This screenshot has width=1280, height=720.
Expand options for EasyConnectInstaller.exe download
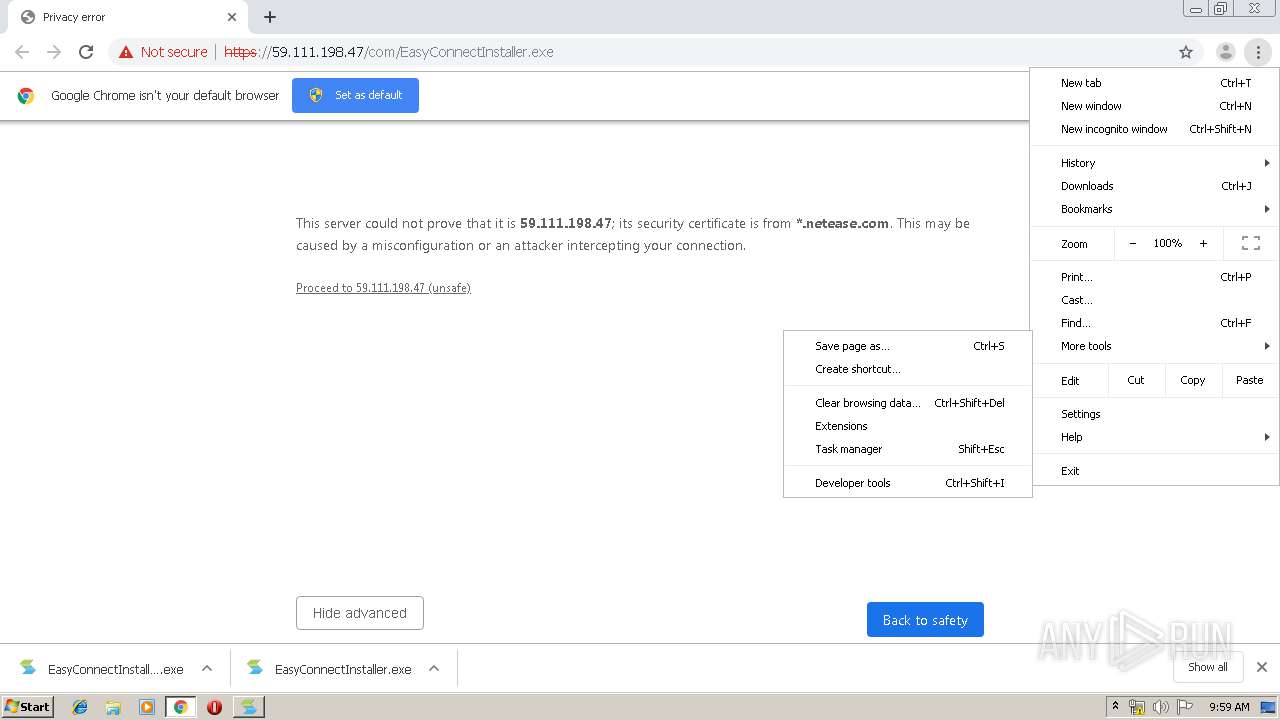pyautogui.click(x=434, y=669)
